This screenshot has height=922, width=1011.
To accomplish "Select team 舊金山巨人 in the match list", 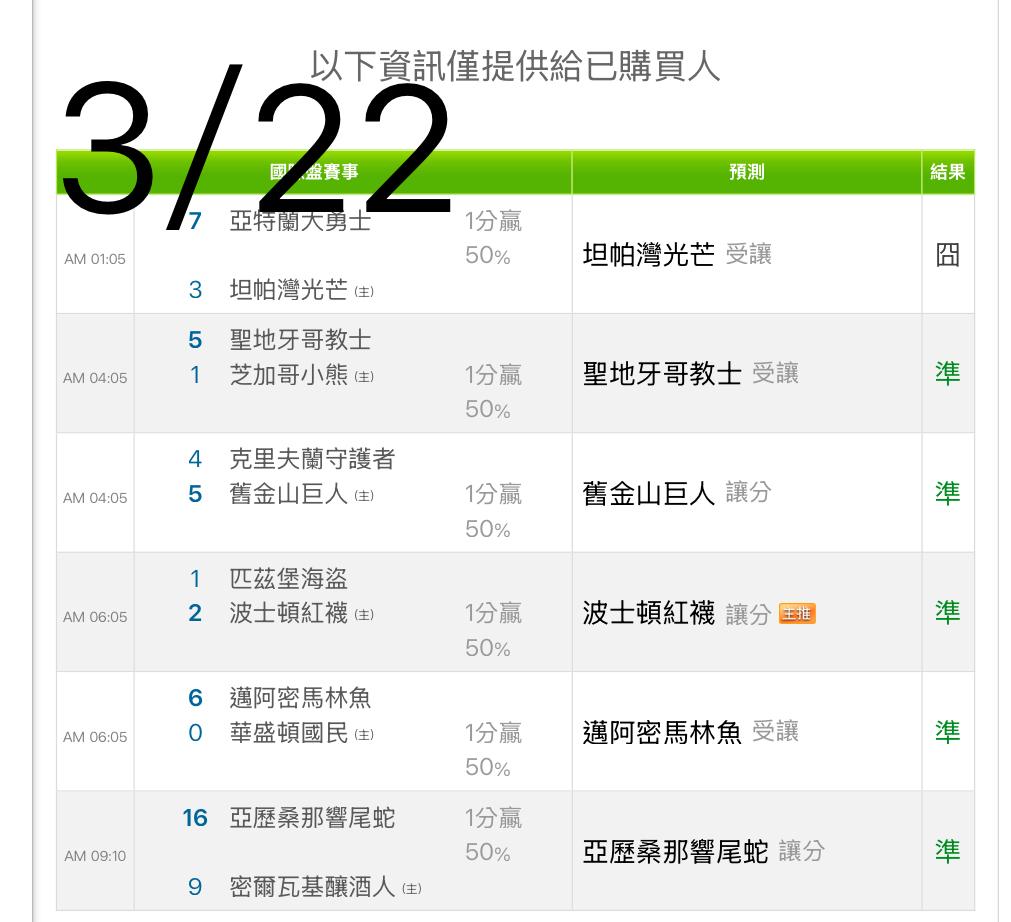I will point(289,494).
